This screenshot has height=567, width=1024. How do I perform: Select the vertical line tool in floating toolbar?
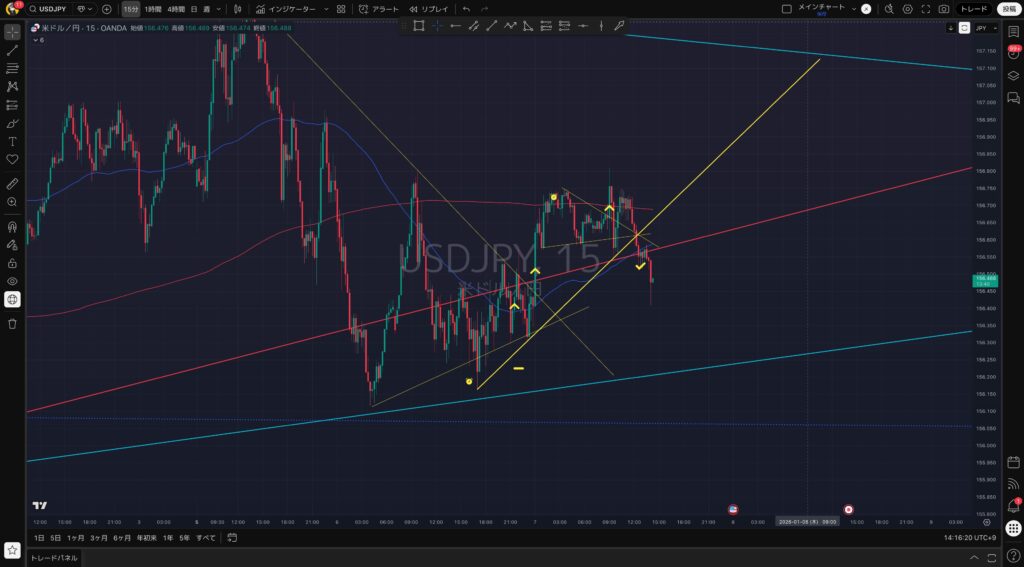click(x=601, y=26)
